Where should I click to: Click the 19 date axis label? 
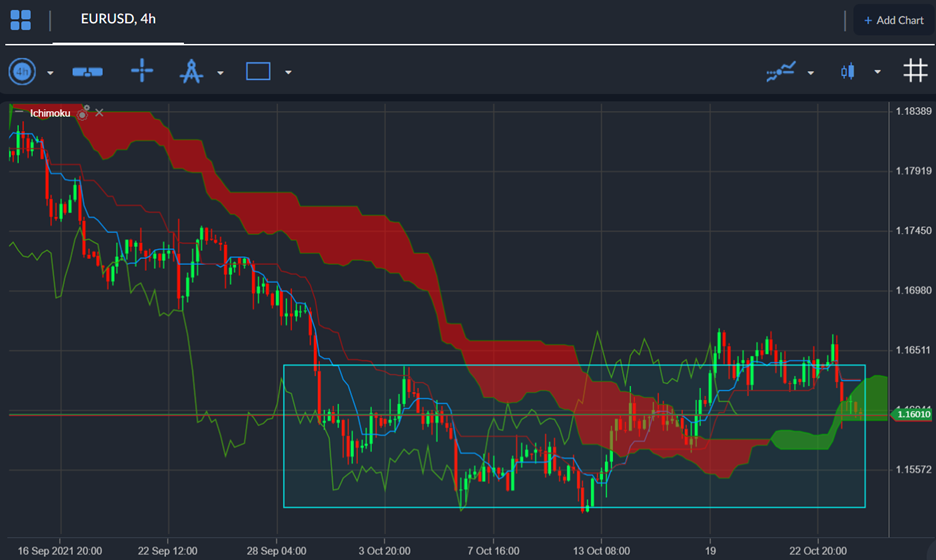(710, 550)
